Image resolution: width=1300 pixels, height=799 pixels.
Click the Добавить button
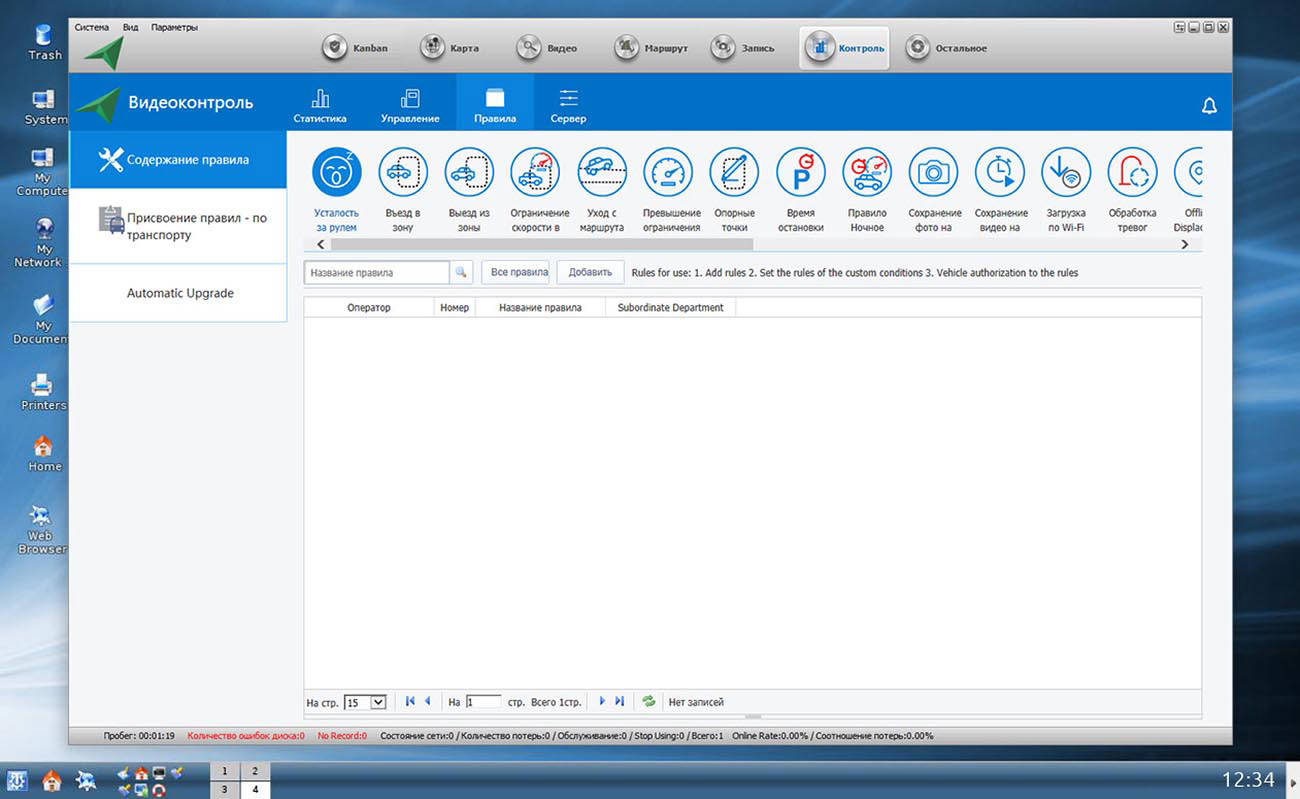coord(590,272)
